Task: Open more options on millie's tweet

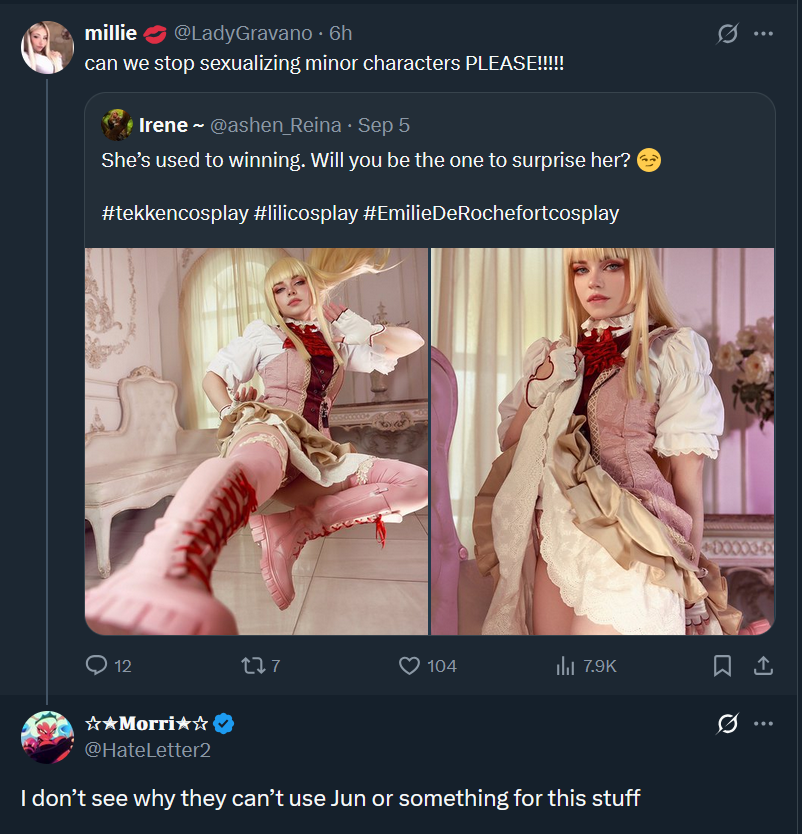Action: [x=763, y=34]
